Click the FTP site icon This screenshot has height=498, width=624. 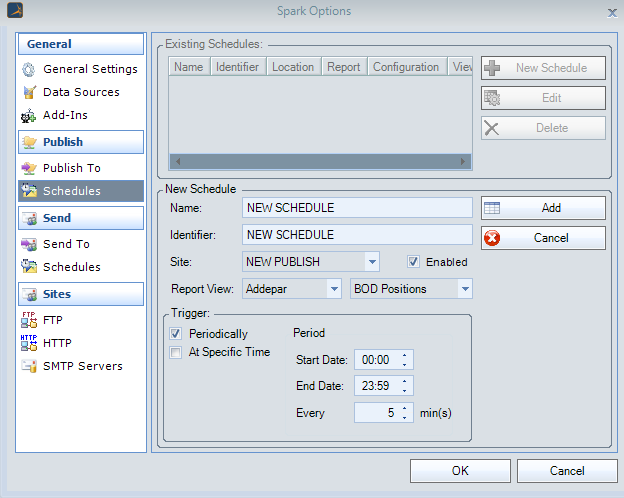click(29, 320)
